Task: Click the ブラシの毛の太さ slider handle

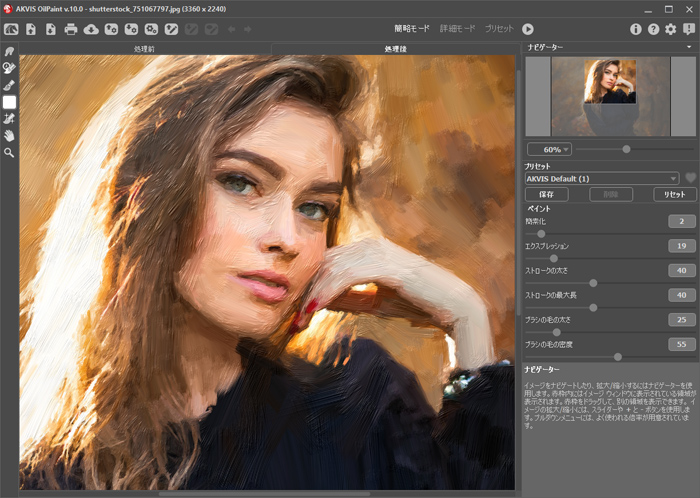Action: [x=557, y=332]
